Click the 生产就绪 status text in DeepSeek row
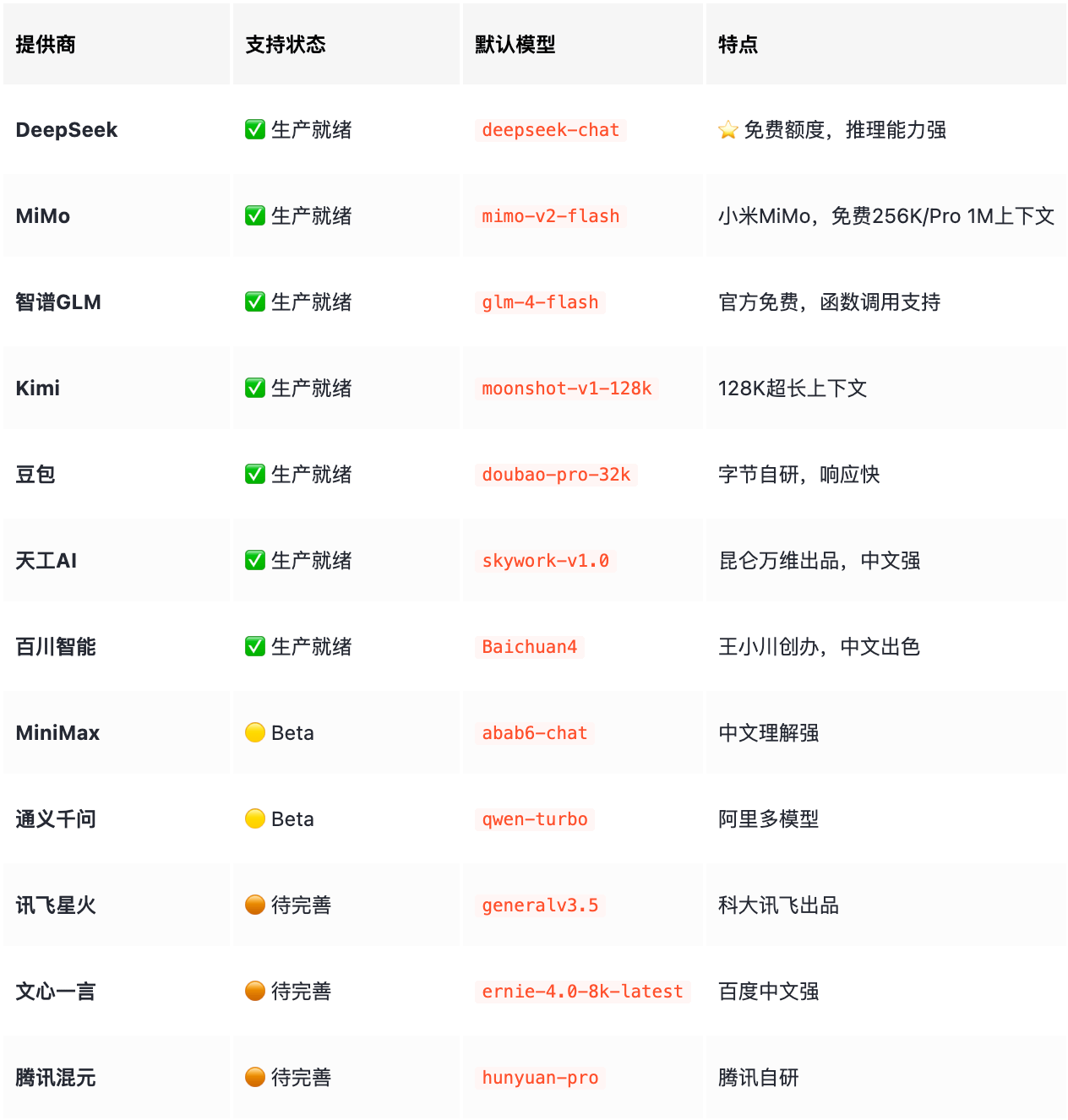The width and height of the screenshot is (1068, 1120). tap(312, 129)
